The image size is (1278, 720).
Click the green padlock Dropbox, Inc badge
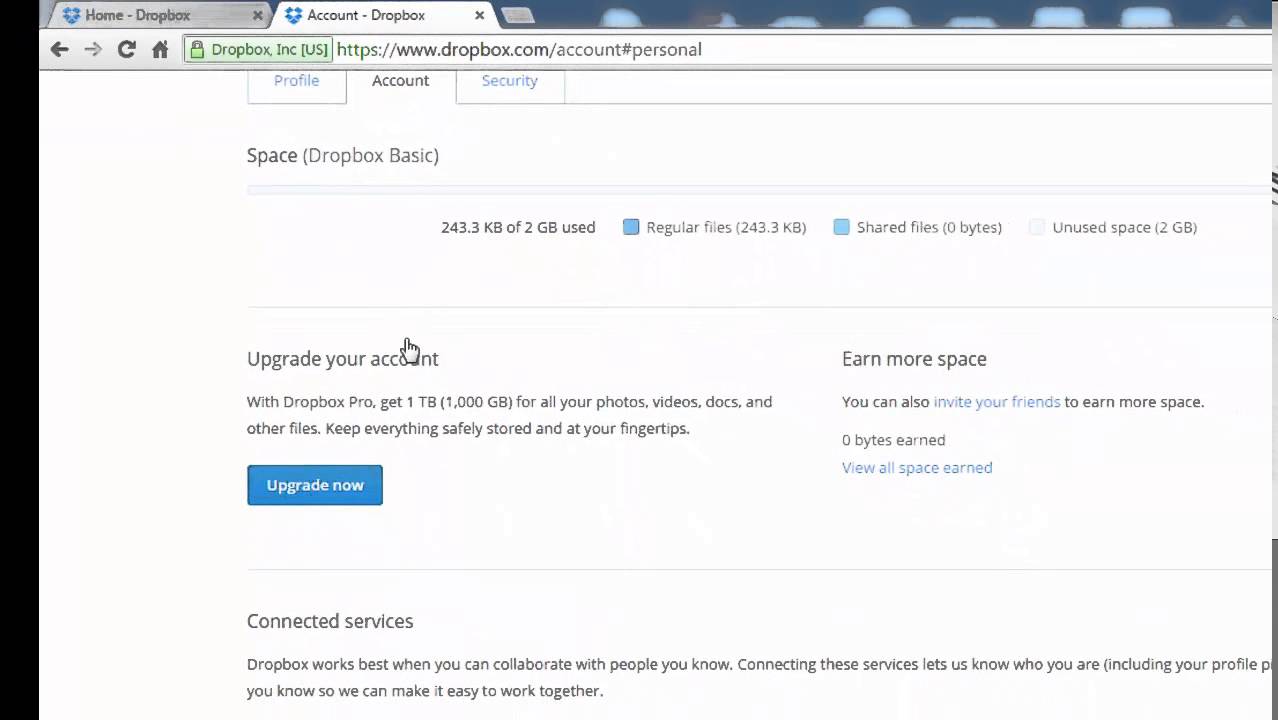259,49
